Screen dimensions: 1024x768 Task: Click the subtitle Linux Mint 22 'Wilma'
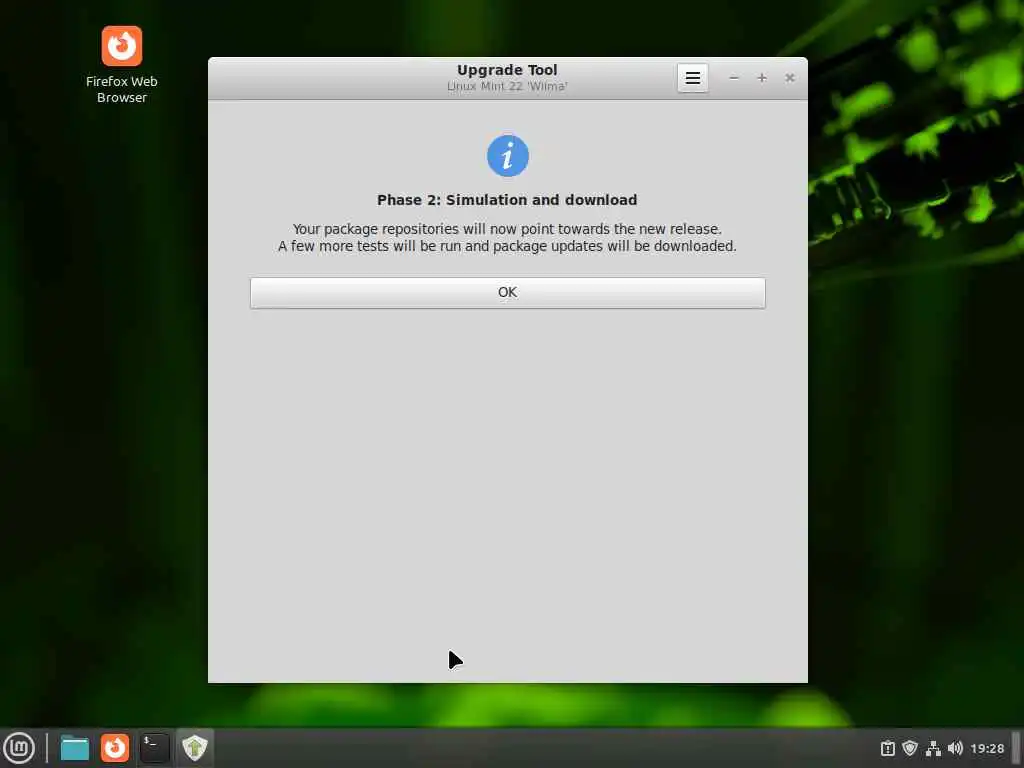(x=507, y=86)
